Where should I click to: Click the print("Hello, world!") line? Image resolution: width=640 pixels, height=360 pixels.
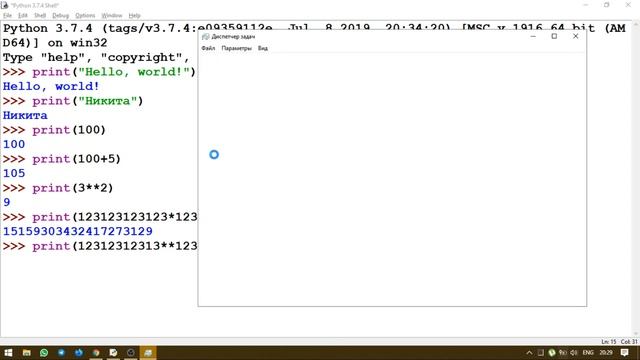pyautogui.click(x=99, y=72)
